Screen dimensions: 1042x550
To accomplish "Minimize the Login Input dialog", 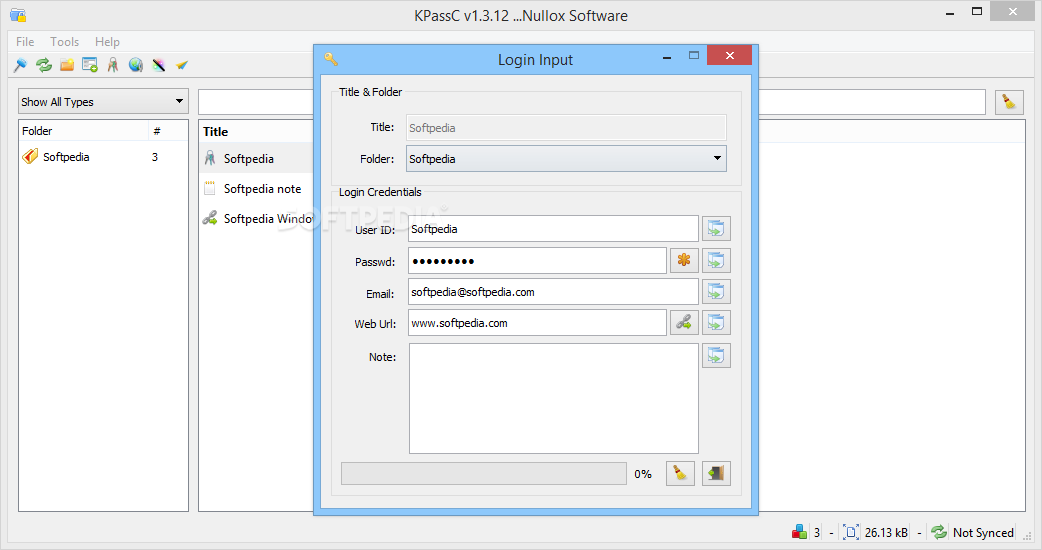I will pos(667,58).
